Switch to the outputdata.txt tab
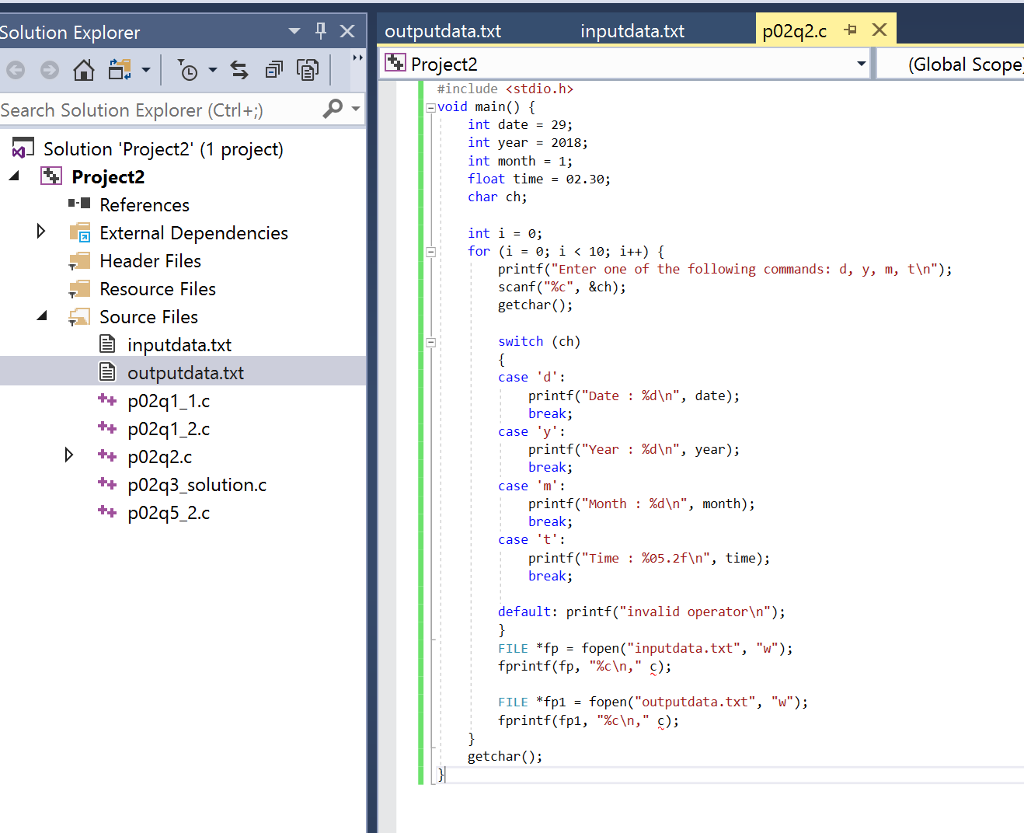 (443, 31)
